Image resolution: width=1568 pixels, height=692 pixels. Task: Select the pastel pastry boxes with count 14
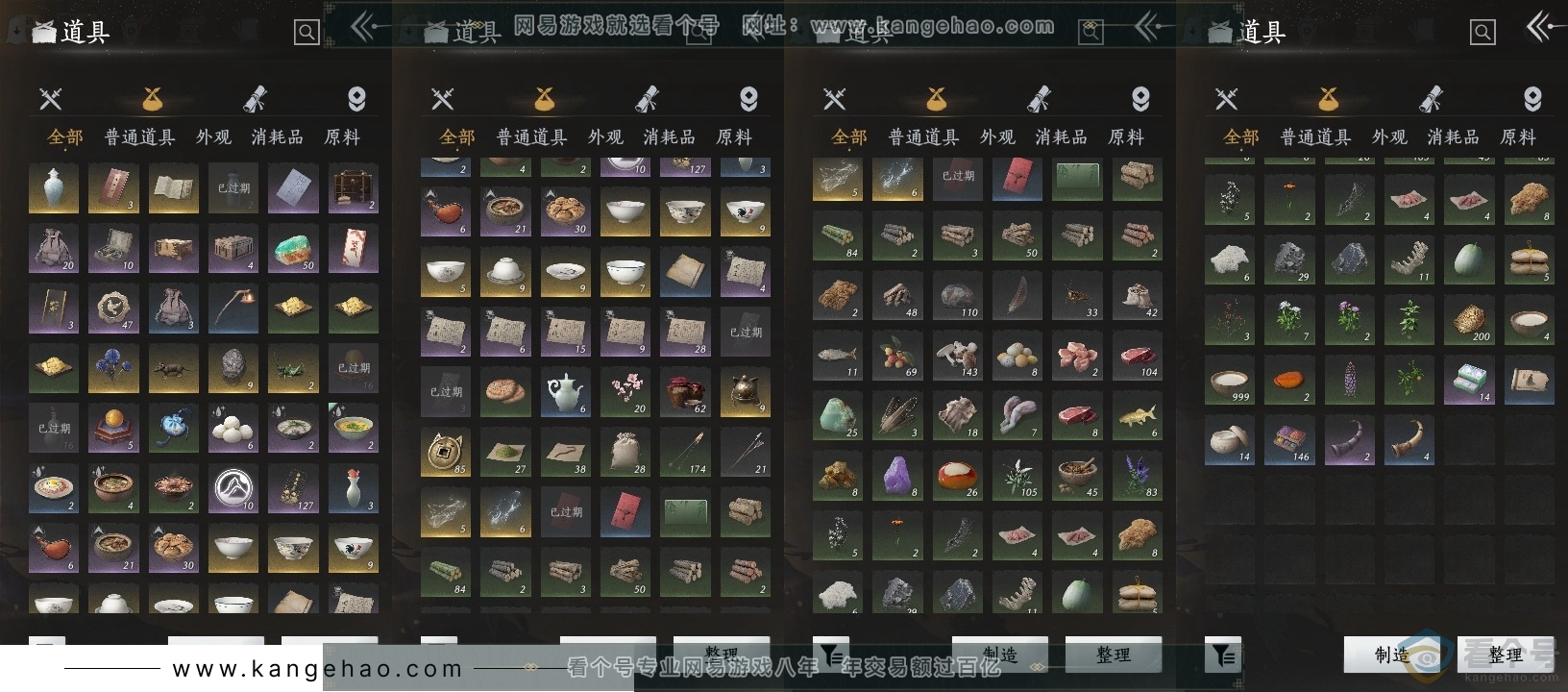[1469, 380]
